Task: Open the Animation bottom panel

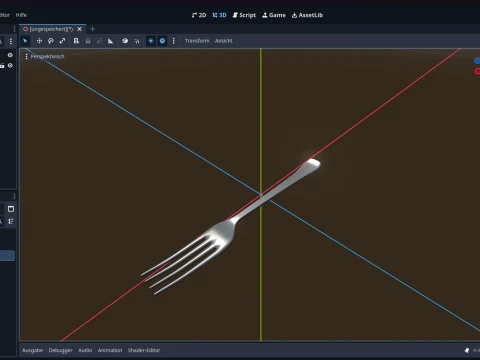Action: click(x=110, y=350)
